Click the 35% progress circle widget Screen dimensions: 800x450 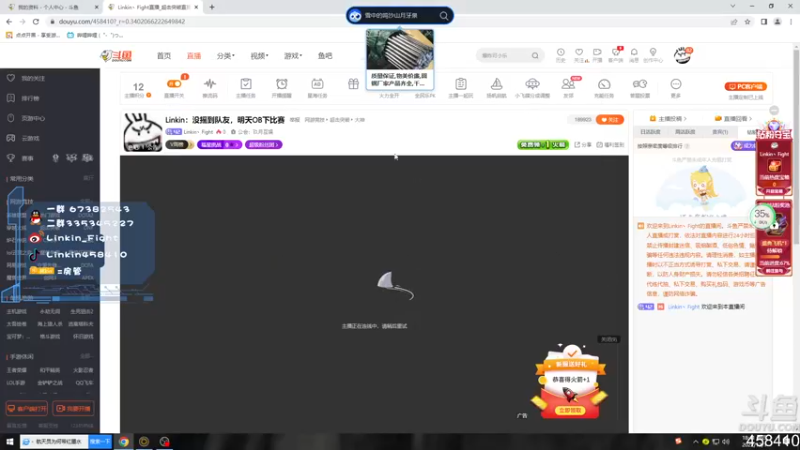click(762, 215)
